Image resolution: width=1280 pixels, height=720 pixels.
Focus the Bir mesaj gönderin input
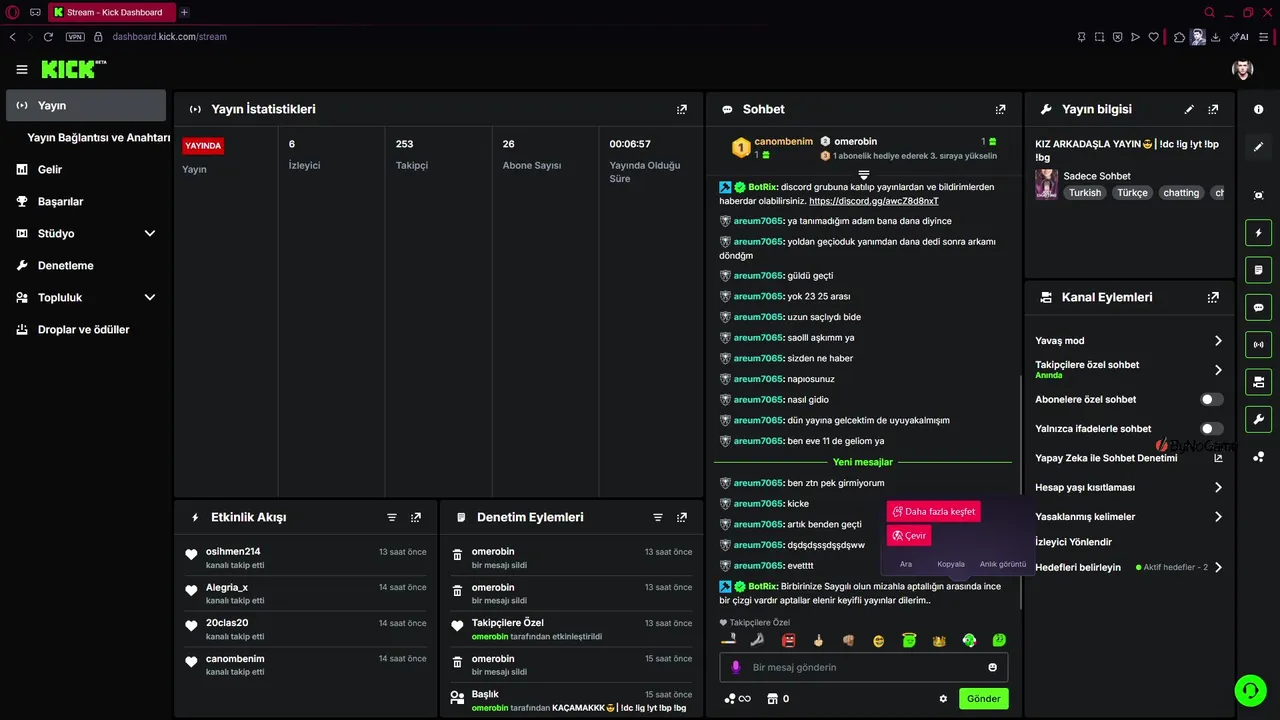pos(864,667)
